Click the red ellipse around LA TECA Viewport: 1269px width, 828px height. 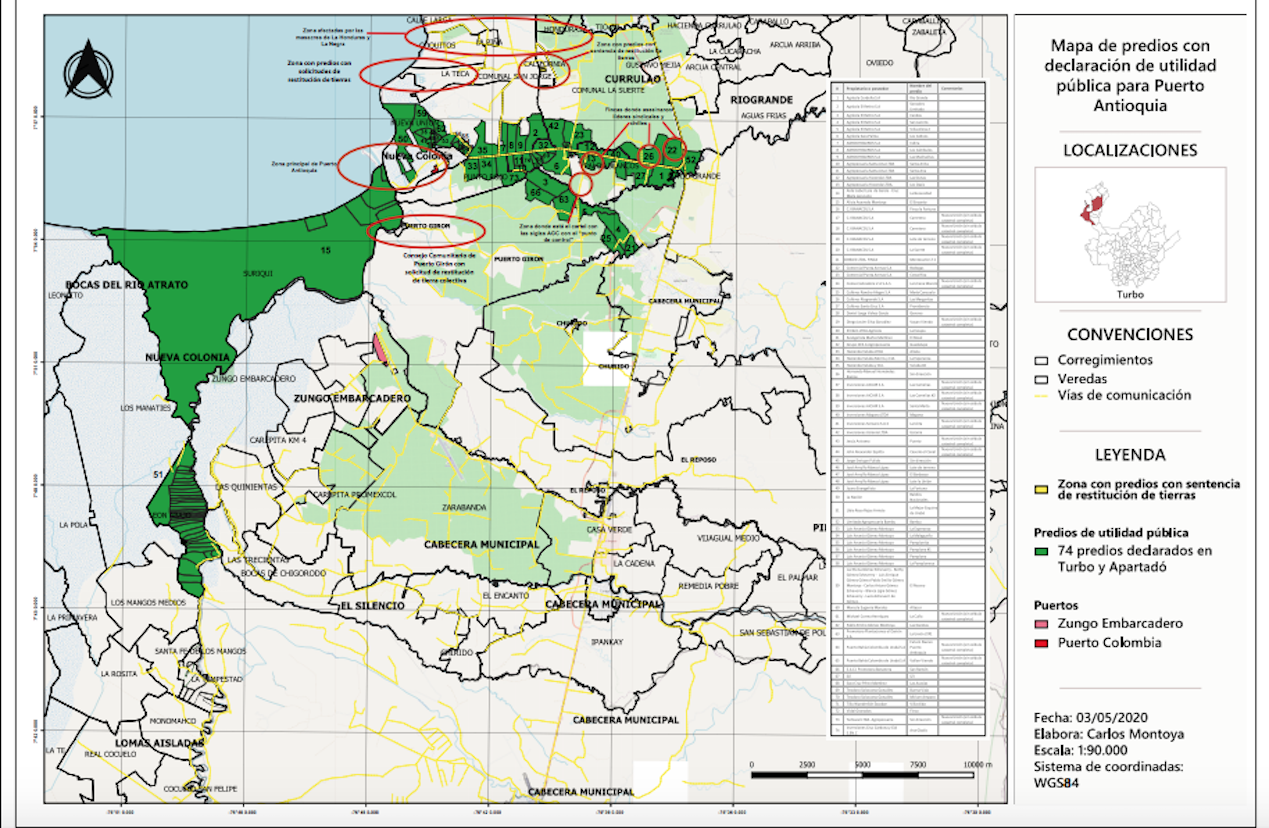[413, 74]
